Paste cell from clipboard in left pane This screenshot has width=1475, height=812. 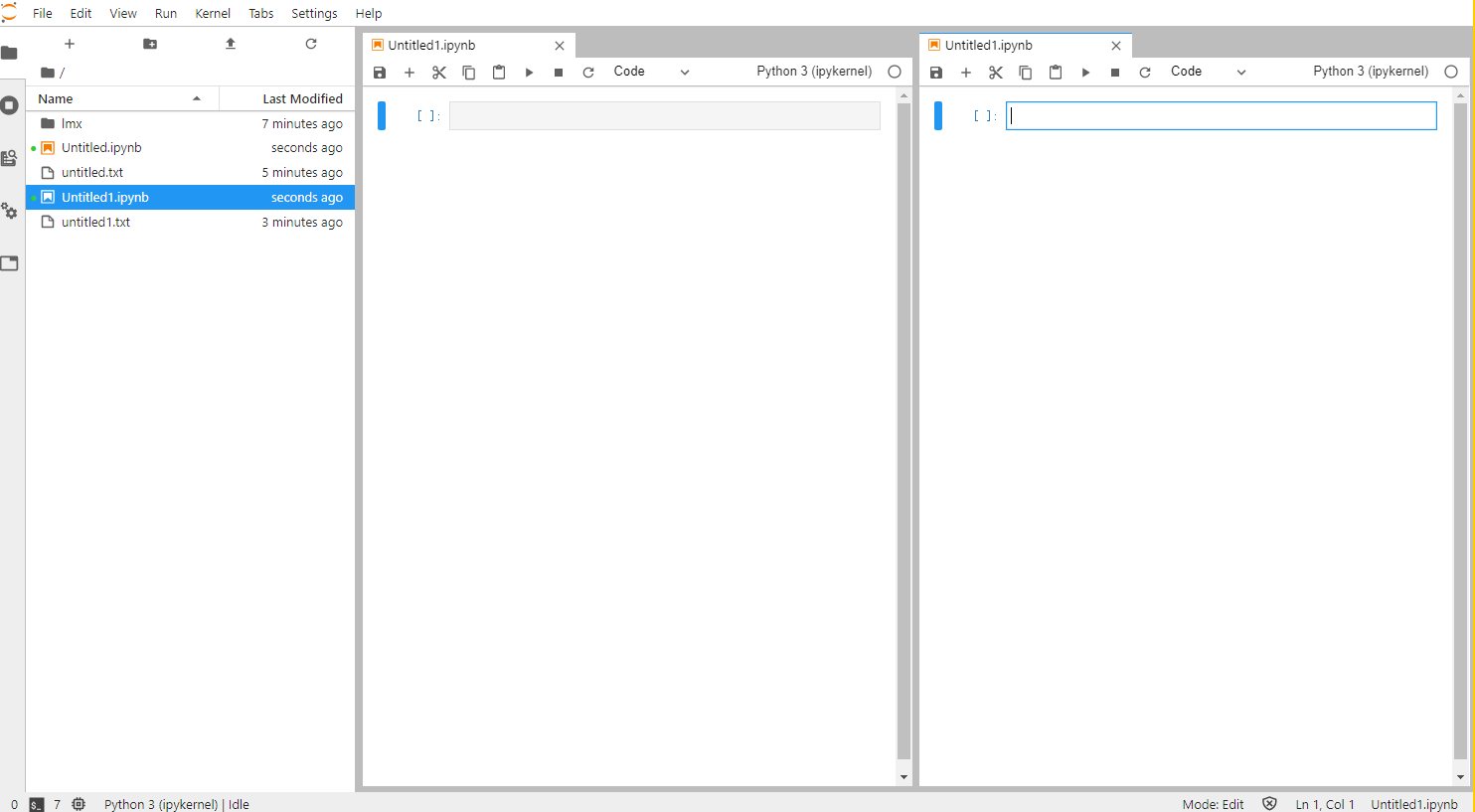tap(499, 73)
